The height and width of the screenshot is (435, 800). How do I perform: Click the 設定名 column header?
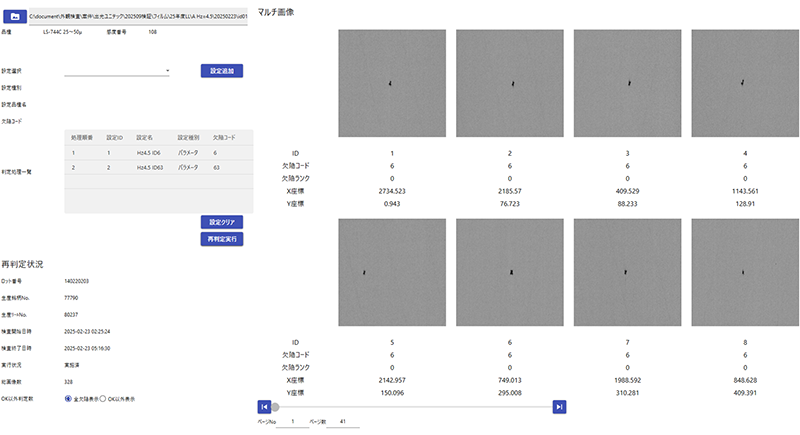click(144, 138)
